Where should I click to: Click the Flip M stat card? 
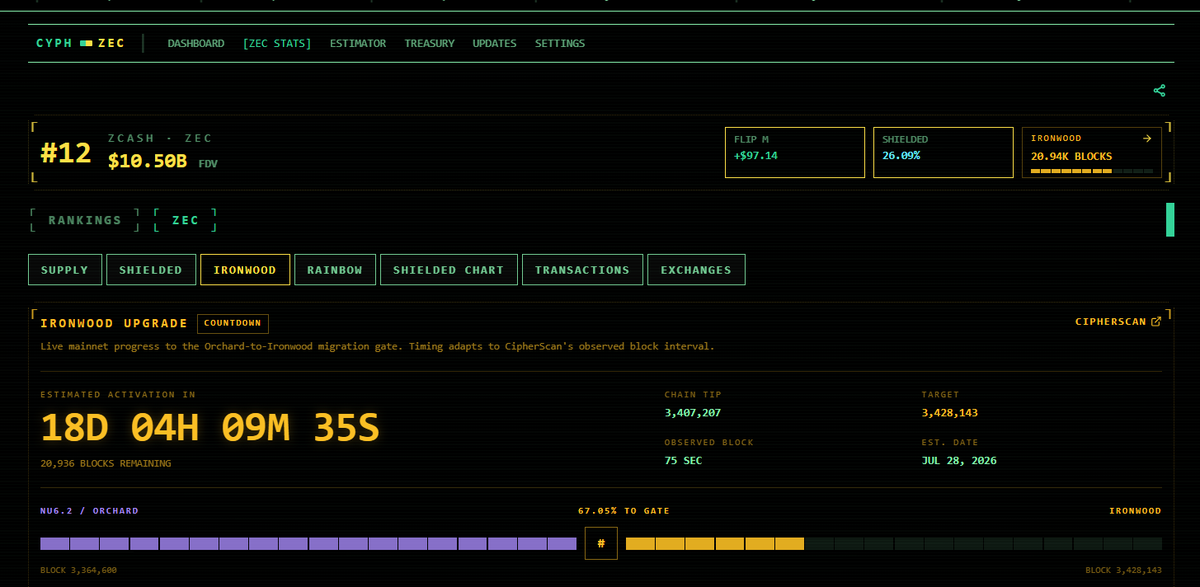coord(795,152)
